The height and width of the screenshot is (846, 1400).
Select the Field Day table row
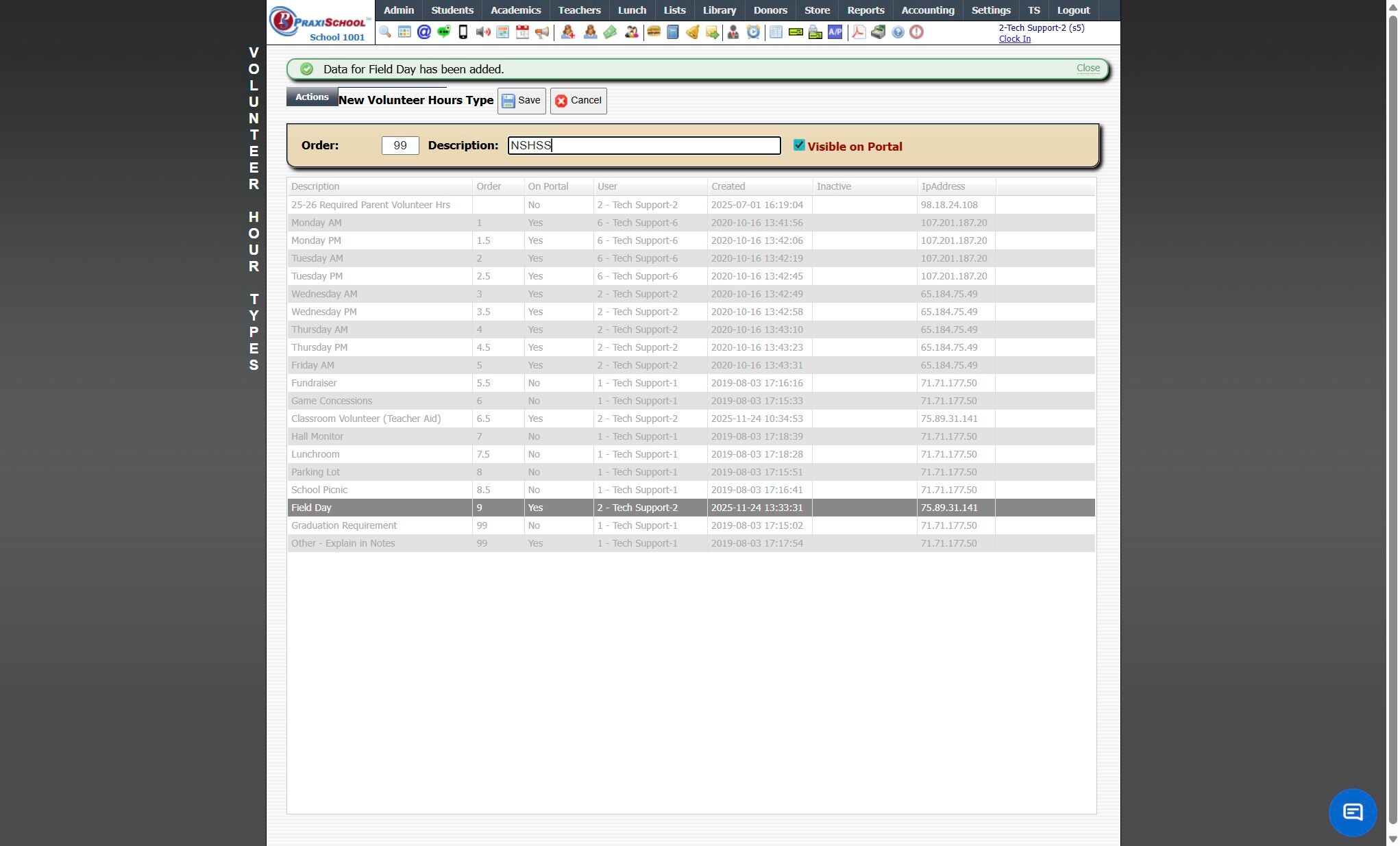pyautogui.click(x=691, y=508)
